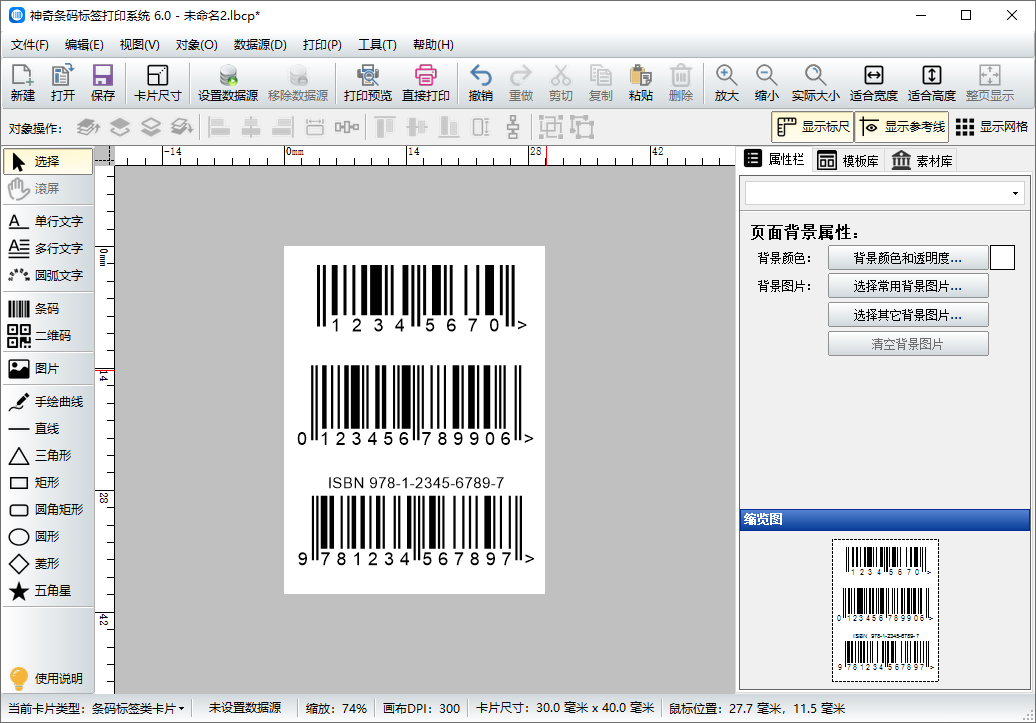Click the 清空背景图片 button
Viewport: 1036px width, 723px height.
pos(908,344)
